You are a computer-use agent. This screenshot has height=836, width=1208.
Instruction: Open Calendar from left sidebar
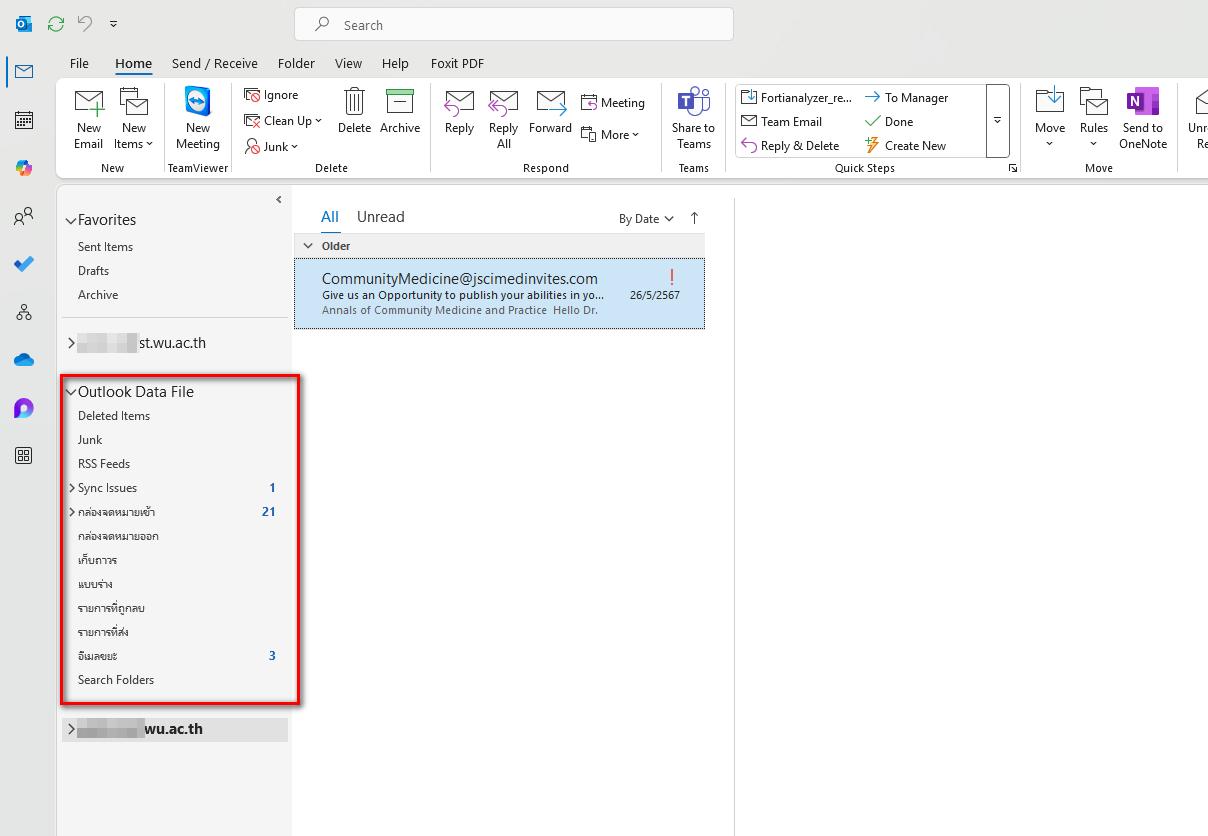24,120
